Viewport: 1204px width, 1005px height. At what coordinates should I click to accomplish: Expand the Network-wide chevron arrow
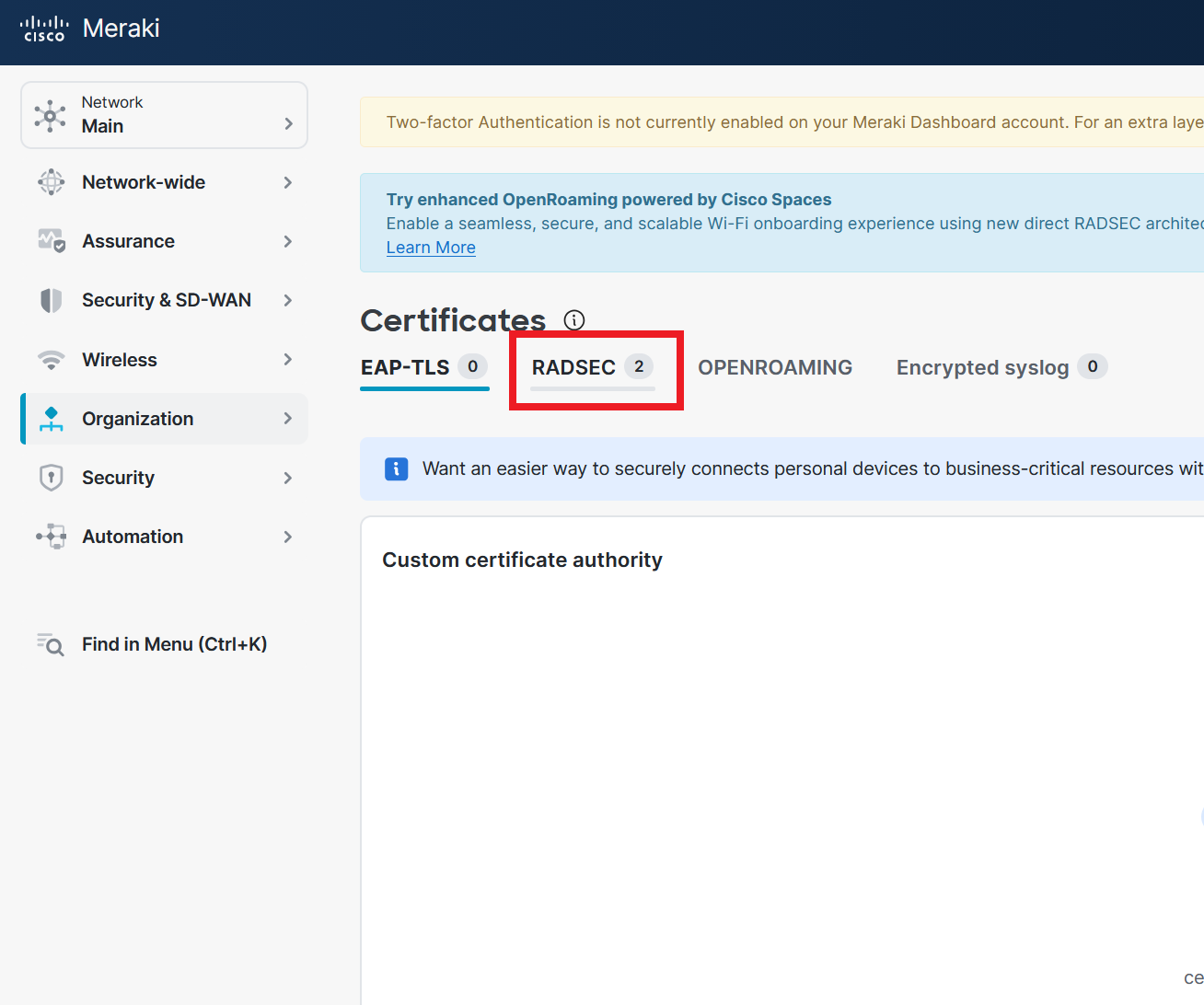[x=288, y=182]
